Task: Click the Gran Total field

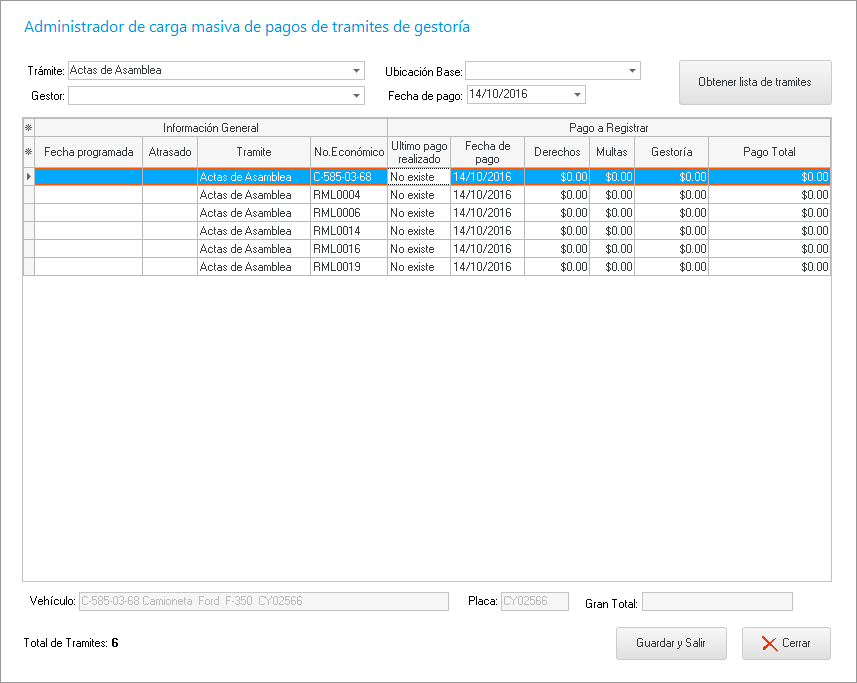Action: [x=717, y=602]
